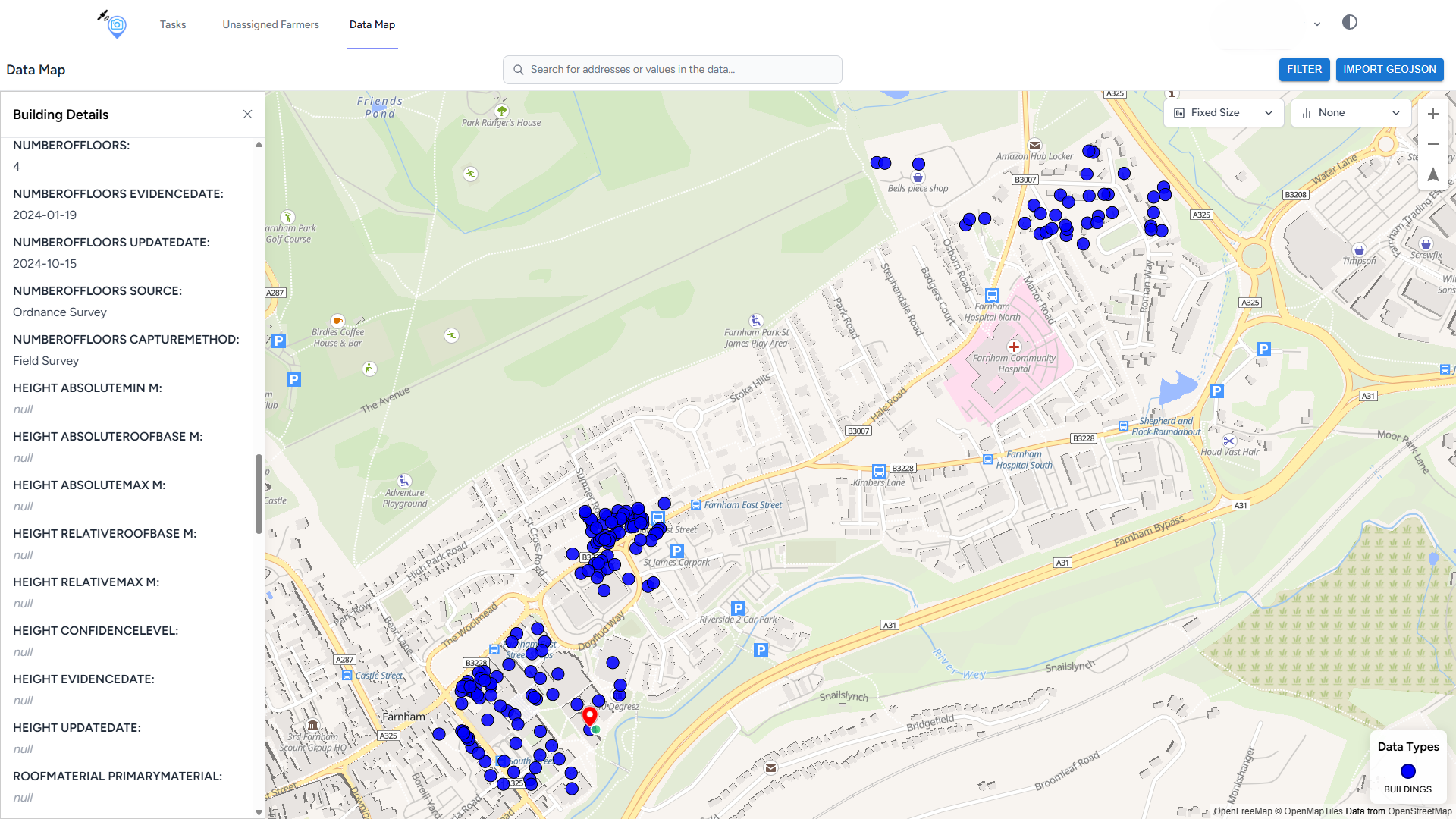The width and height of the screenshot is (1456, 819).
Task: Switch to the Tasks tab
Action: click(x=173, y=24)
